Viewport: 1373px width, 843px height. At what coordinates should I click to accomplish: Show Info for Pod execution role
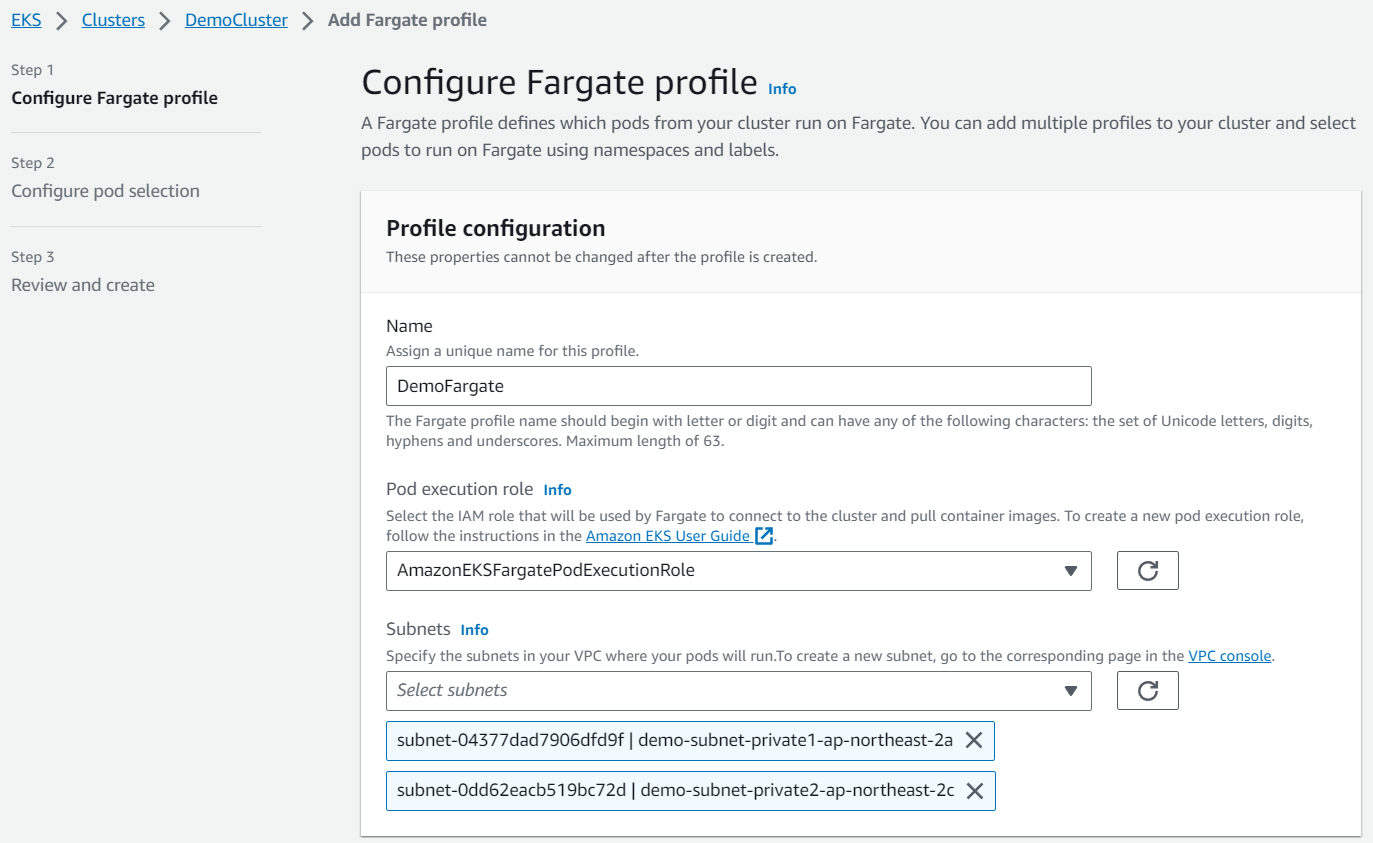557,490
